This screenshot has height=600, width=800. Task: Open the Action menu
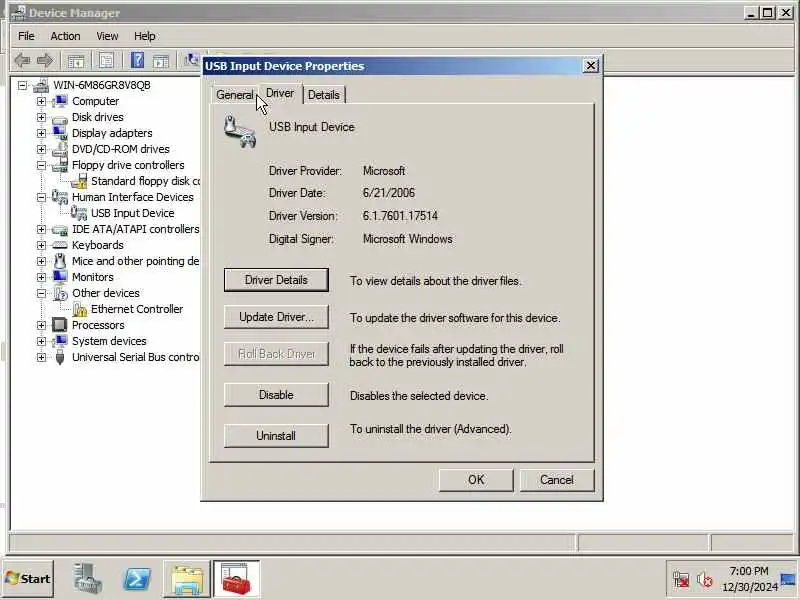(x=65, y=36)
